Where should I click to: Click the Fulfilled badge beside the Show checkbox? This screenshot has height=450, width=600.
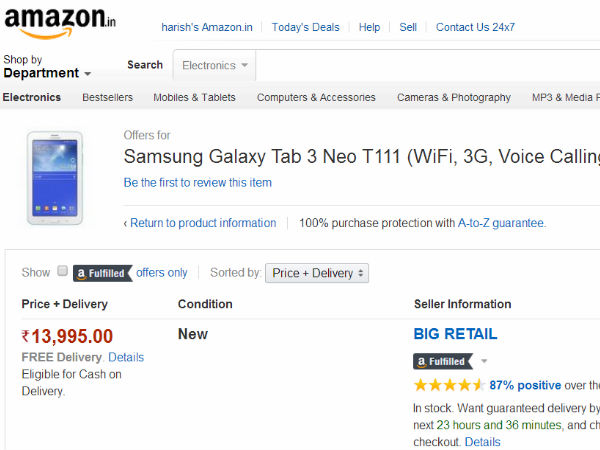[x=102, y=272]
